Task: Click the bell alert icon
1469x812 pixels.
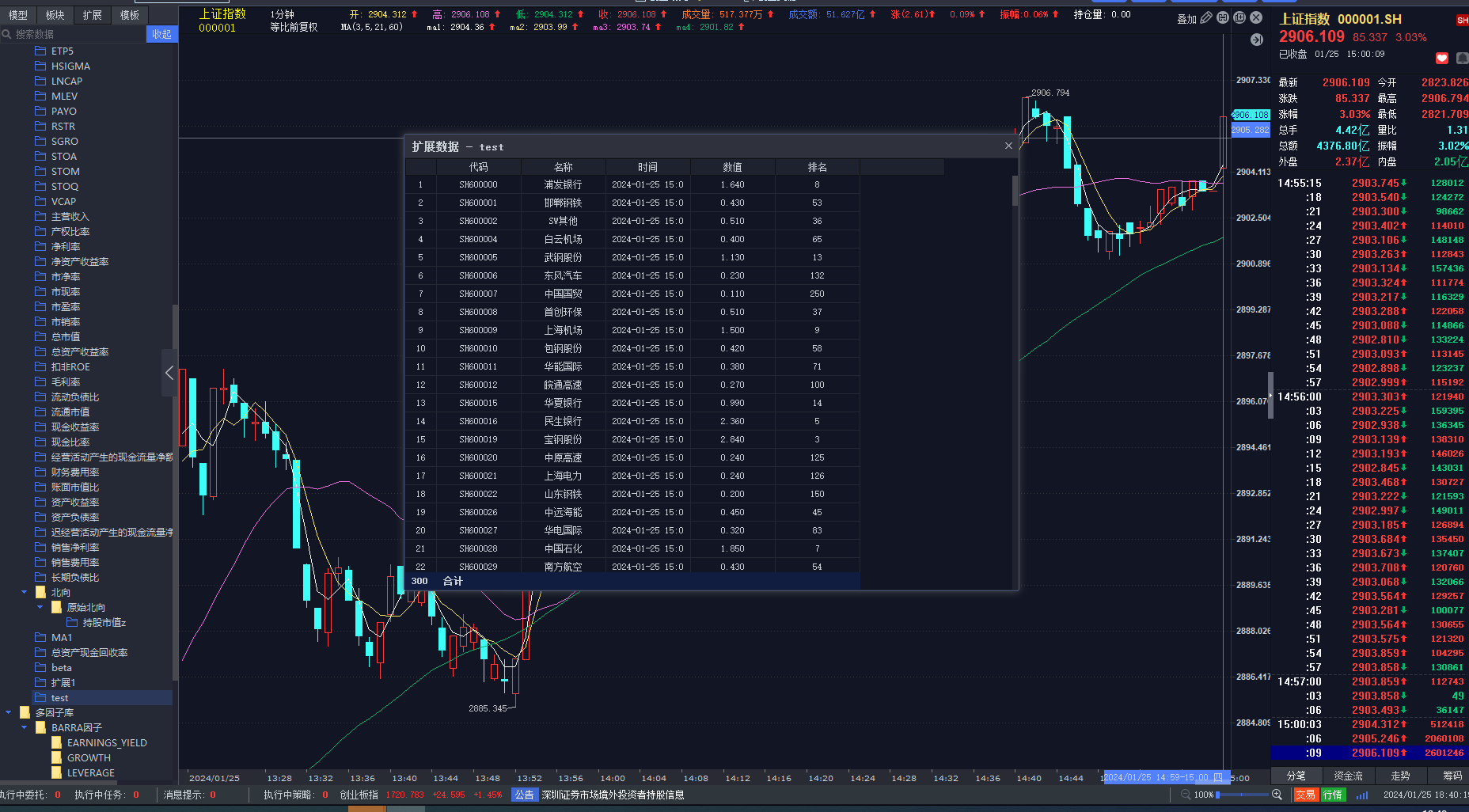Action: click(x=1462, y=58)
